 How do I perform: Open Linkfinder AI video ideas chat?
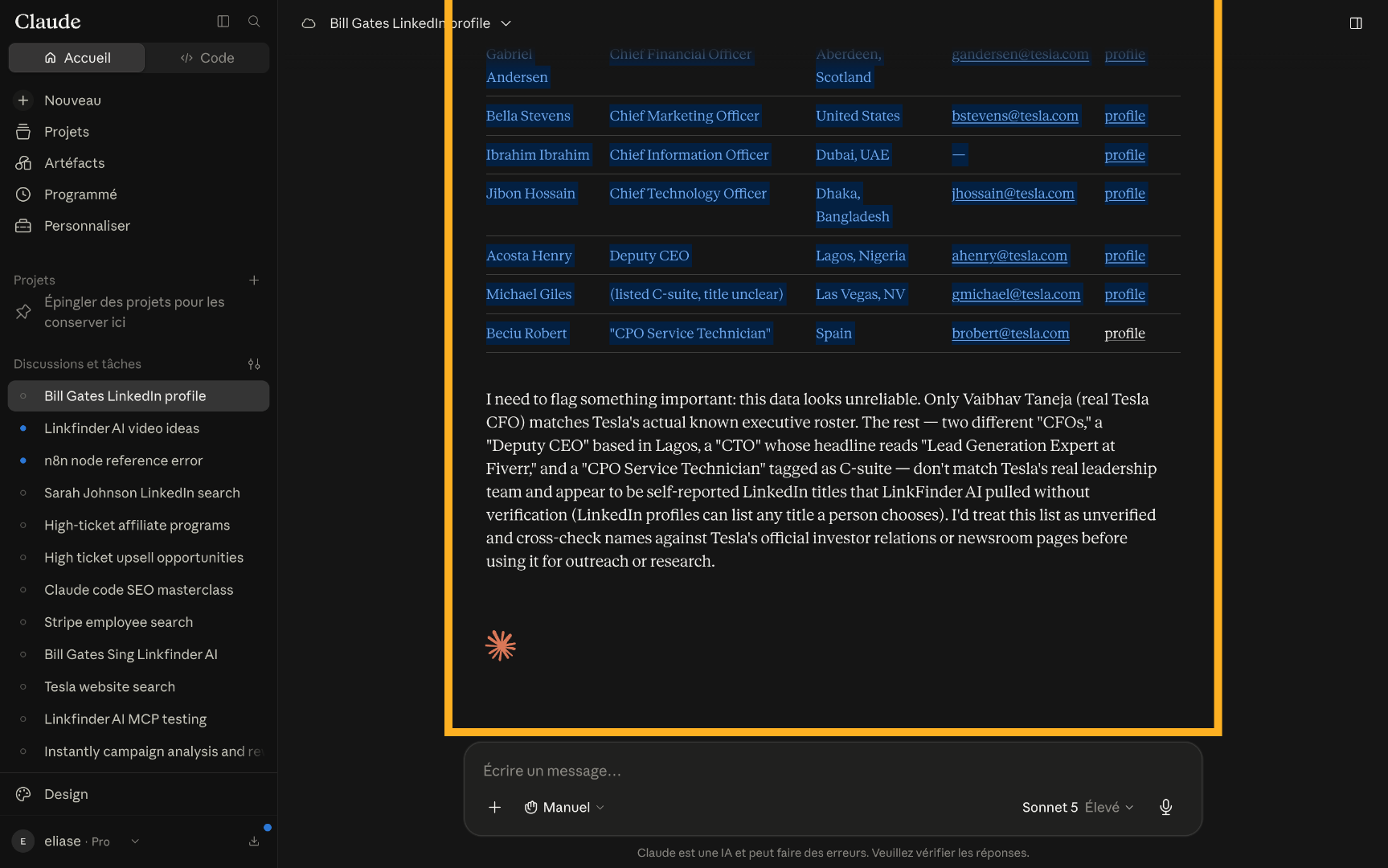(138, 428)
